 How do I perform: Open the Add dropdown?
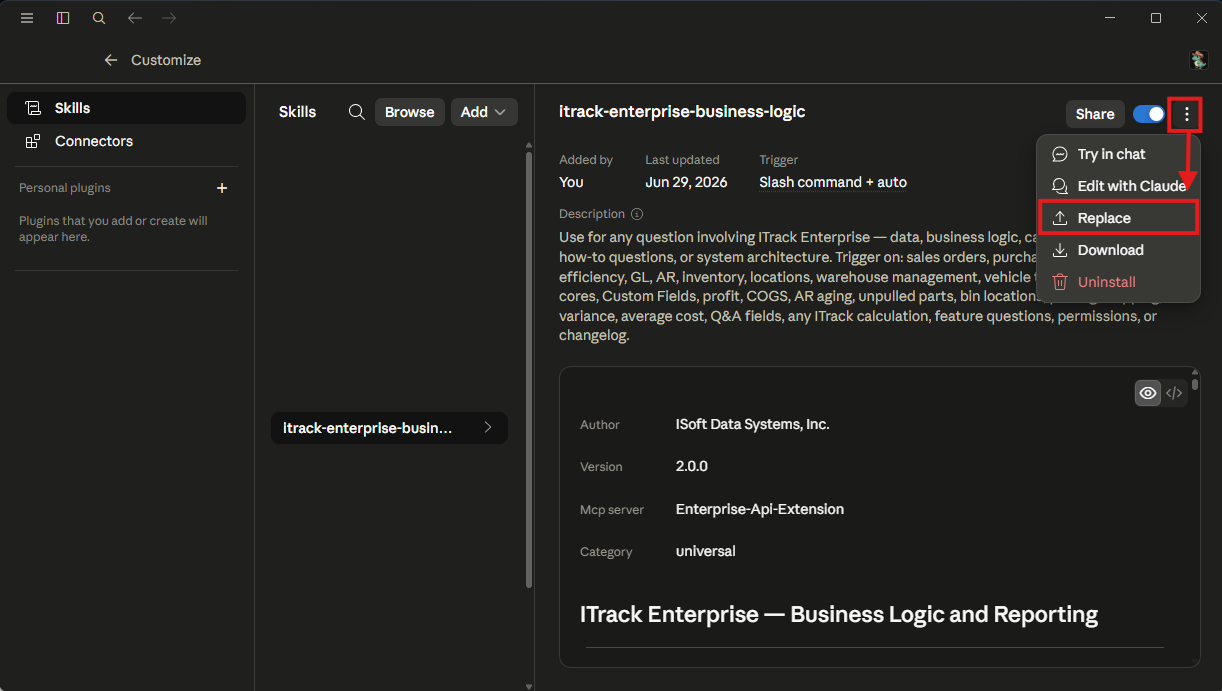pyautogui.click(x=484, y=112)
